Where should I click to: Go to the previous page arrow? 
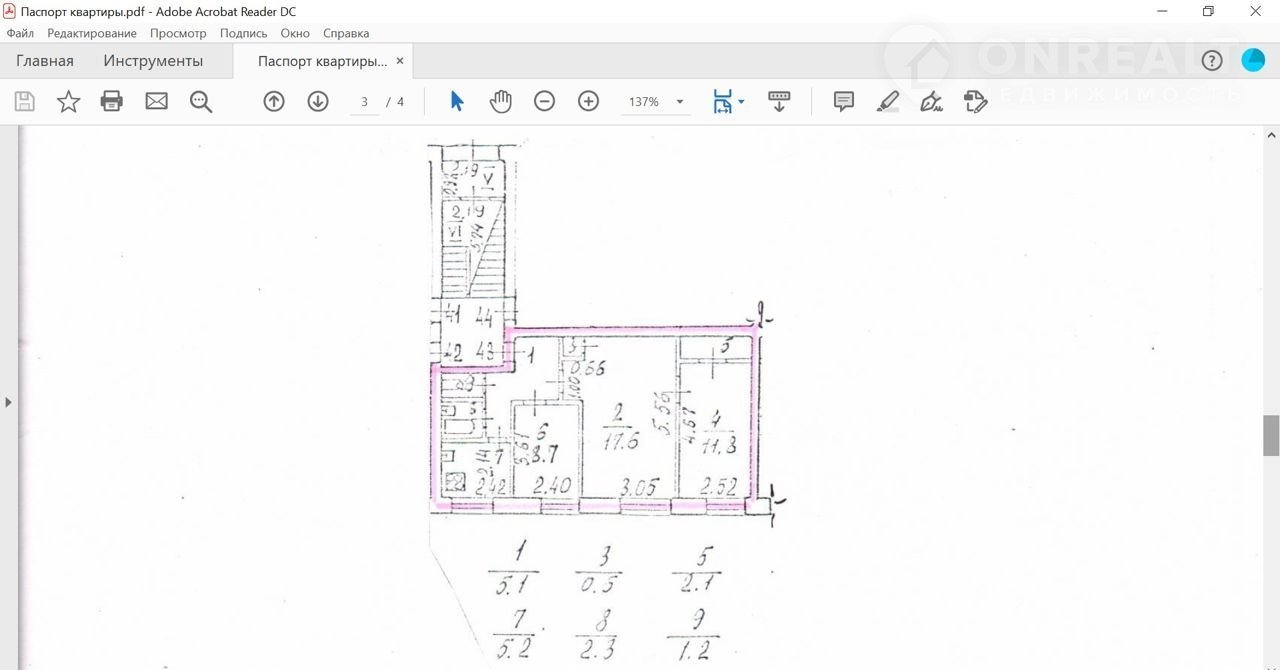point(274,101)
